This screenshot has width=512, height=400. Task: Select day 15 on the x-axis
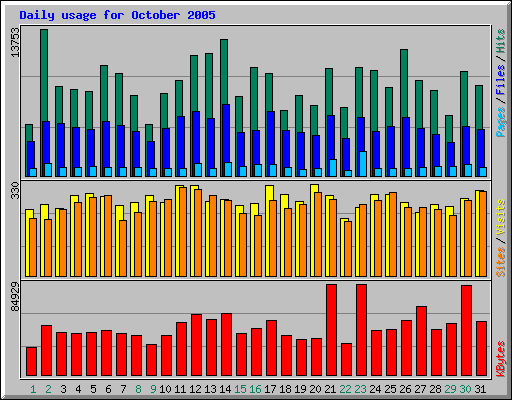(240, 389)
